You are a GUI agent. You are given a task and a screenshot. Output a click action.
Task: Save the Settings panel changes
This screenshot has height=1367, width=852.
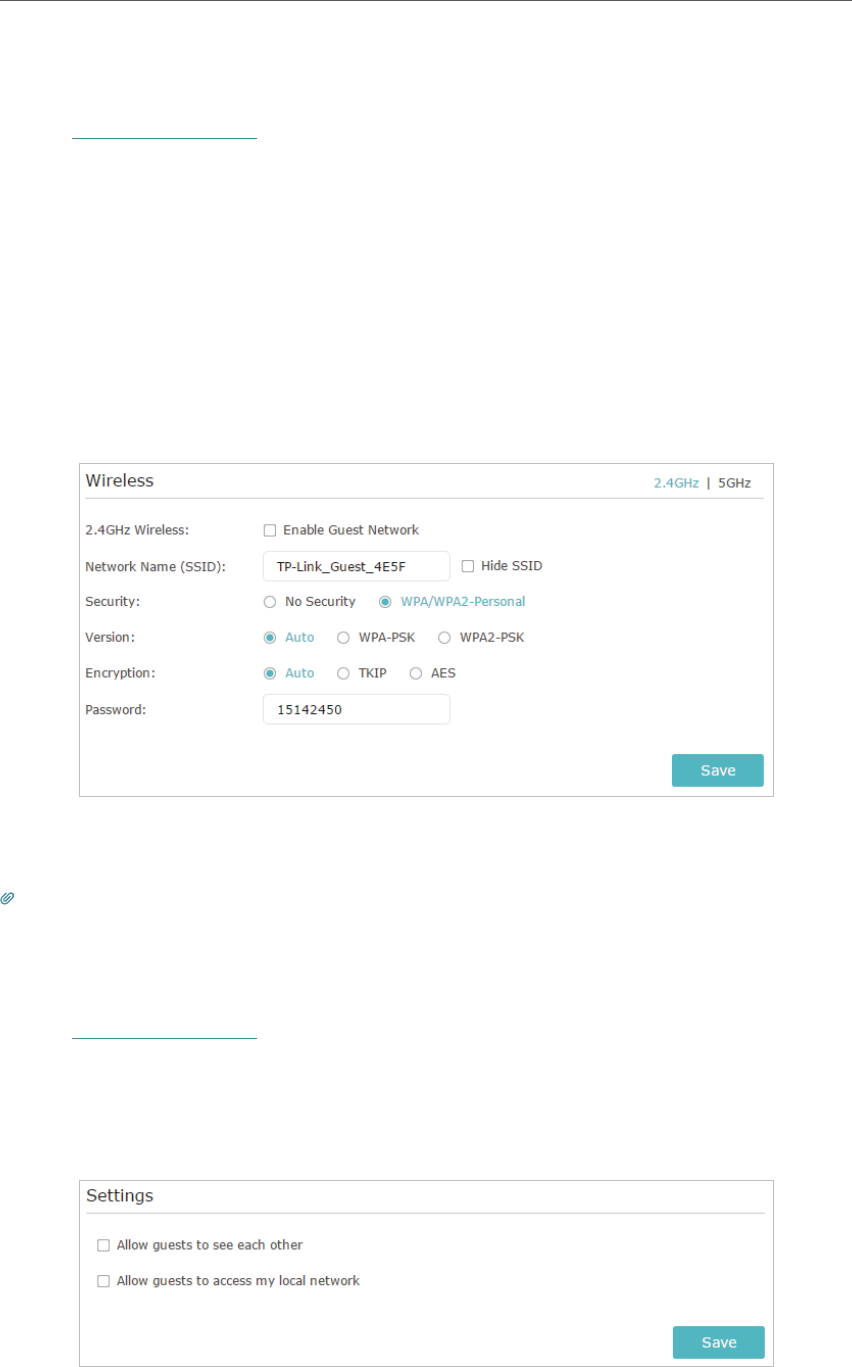click(717, 1342)
